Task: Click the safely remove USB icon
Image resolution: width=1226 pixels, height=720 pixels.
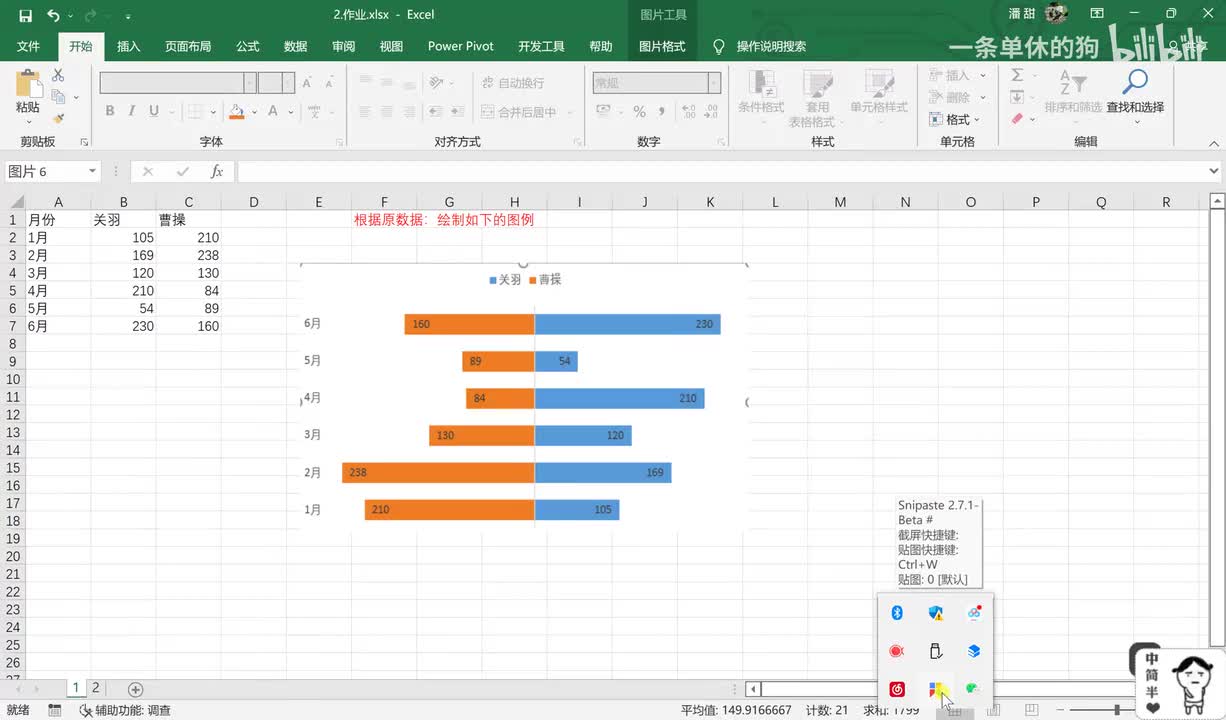Action: coord(935,651)
